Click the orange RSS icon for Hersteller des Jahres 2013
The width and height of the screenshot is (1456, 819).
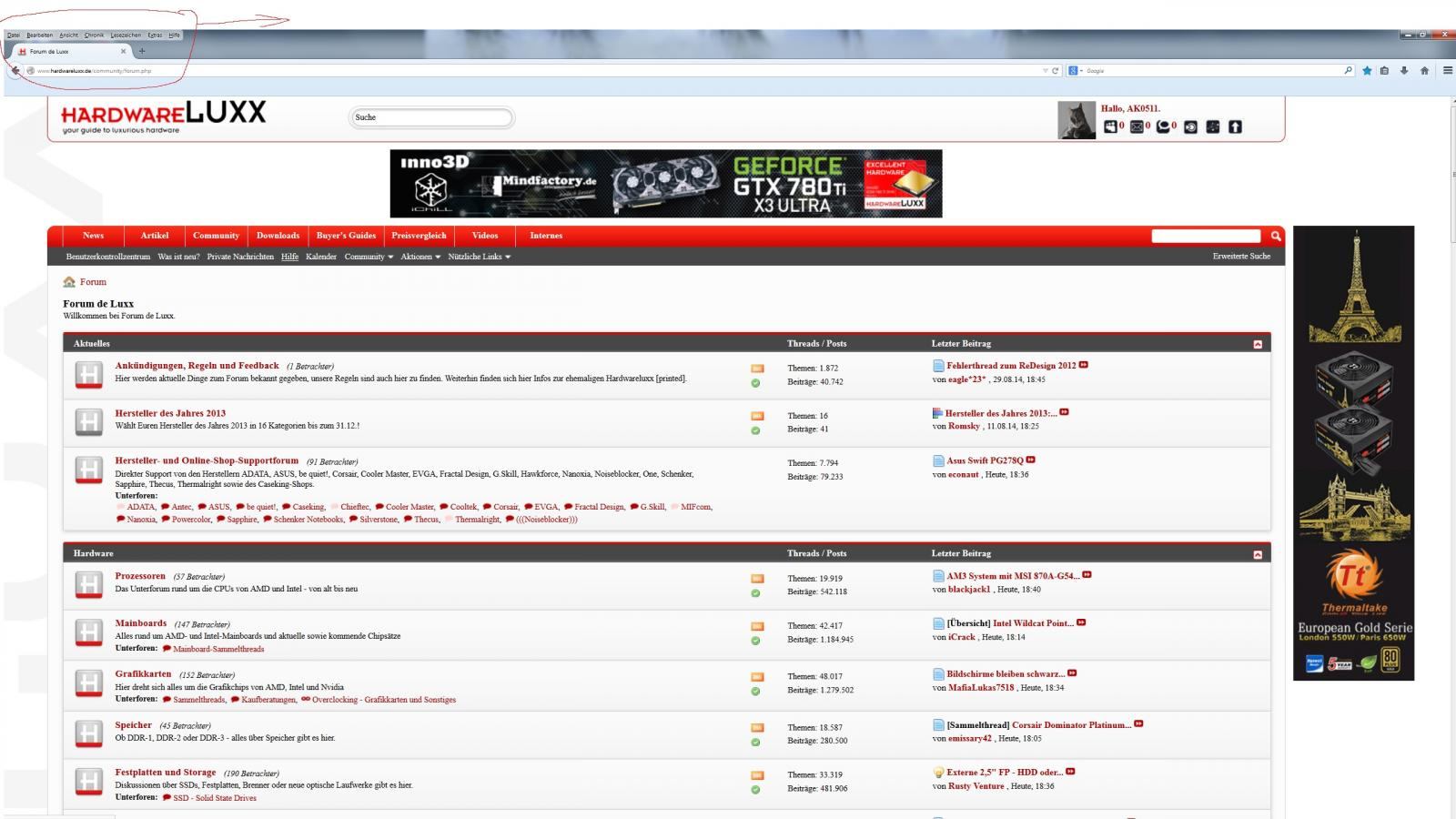tap(756, 416)
